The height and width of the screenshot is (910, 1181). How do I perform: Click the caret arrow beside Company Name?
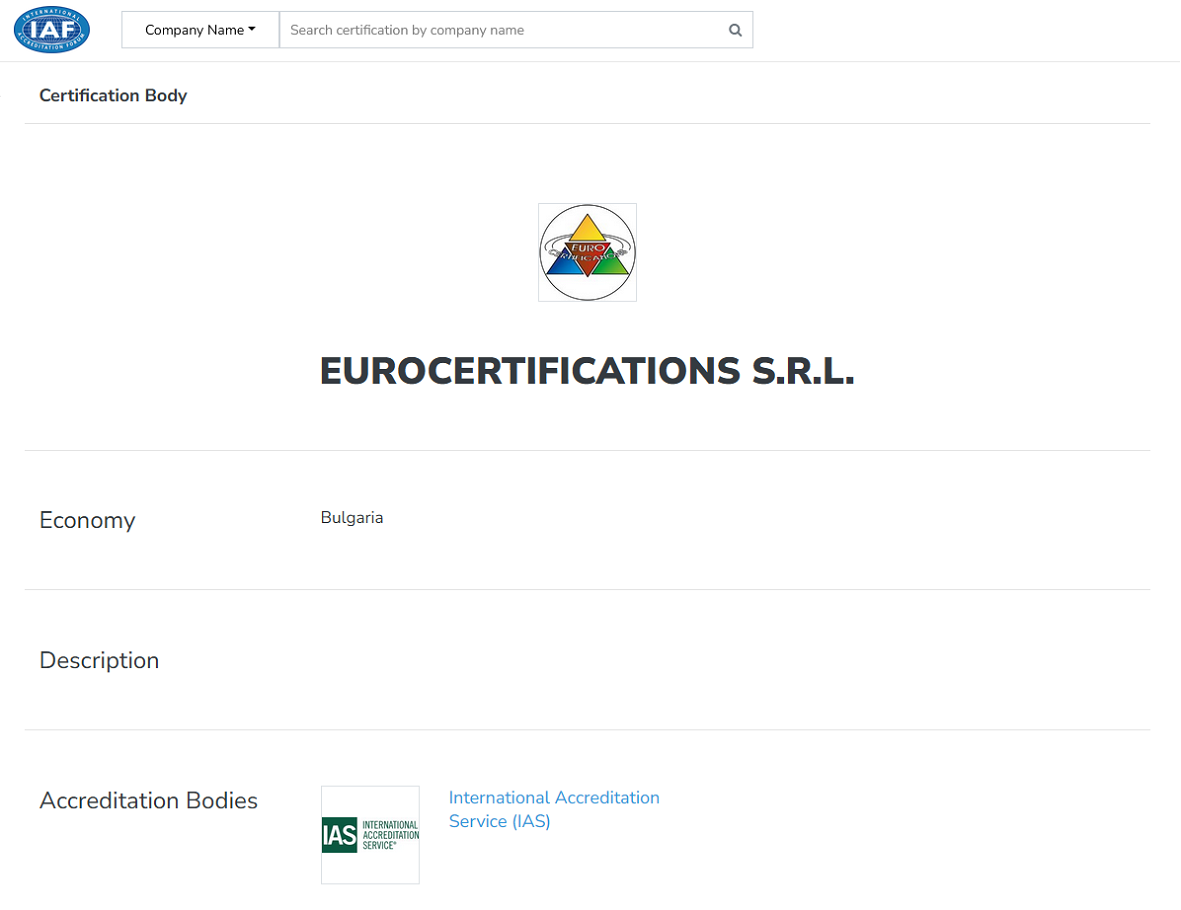click(x=252, y=30)
